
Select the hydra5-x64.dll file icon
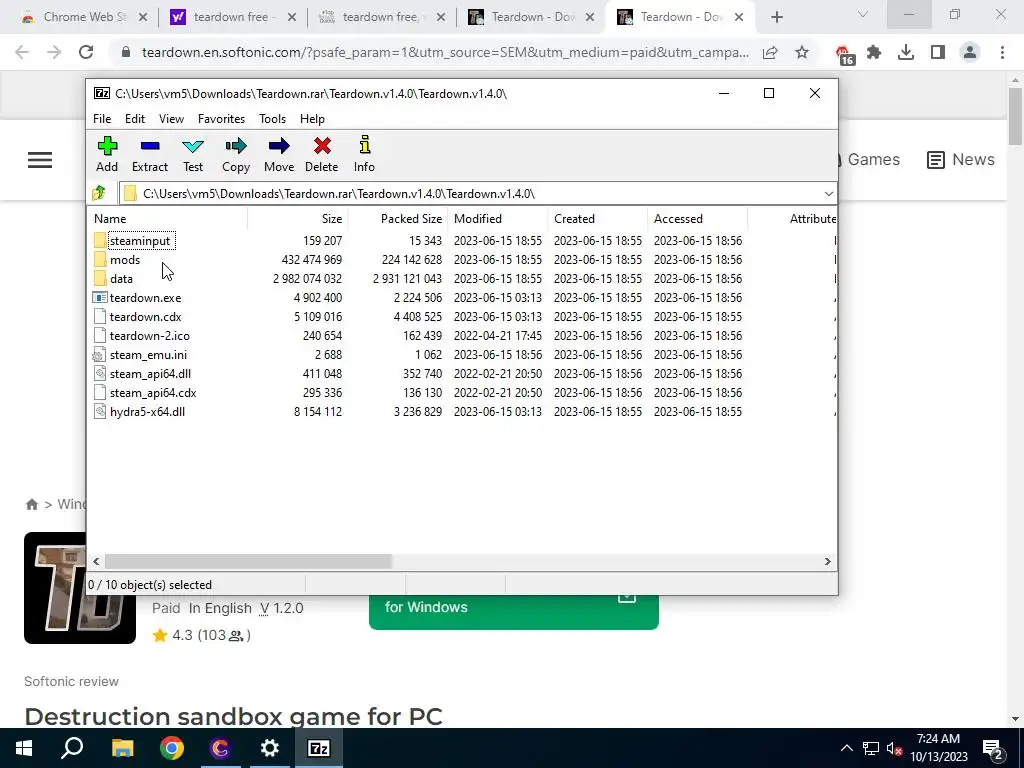tap(99, 411)
